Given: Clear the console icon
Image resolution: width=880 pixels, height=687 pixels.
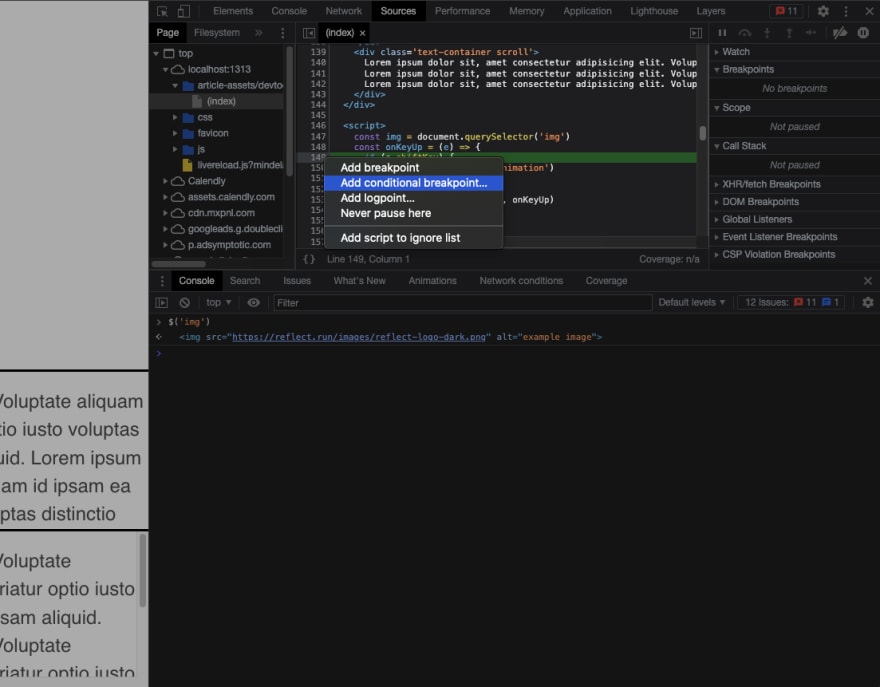Looking at the screenshot, I should (185, 303).
